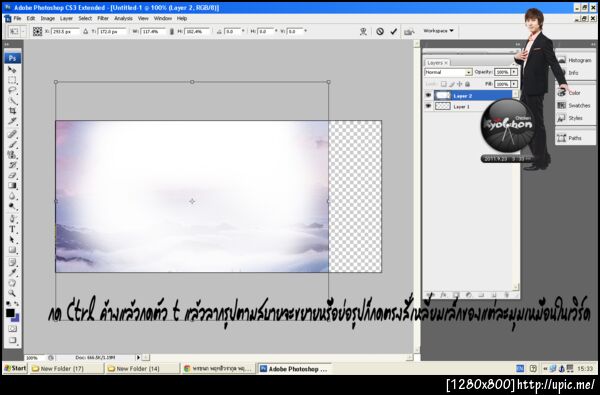Screen dimensions: 600x395
Task: Toggle lock transparent pixels
Action: point(443,84)
